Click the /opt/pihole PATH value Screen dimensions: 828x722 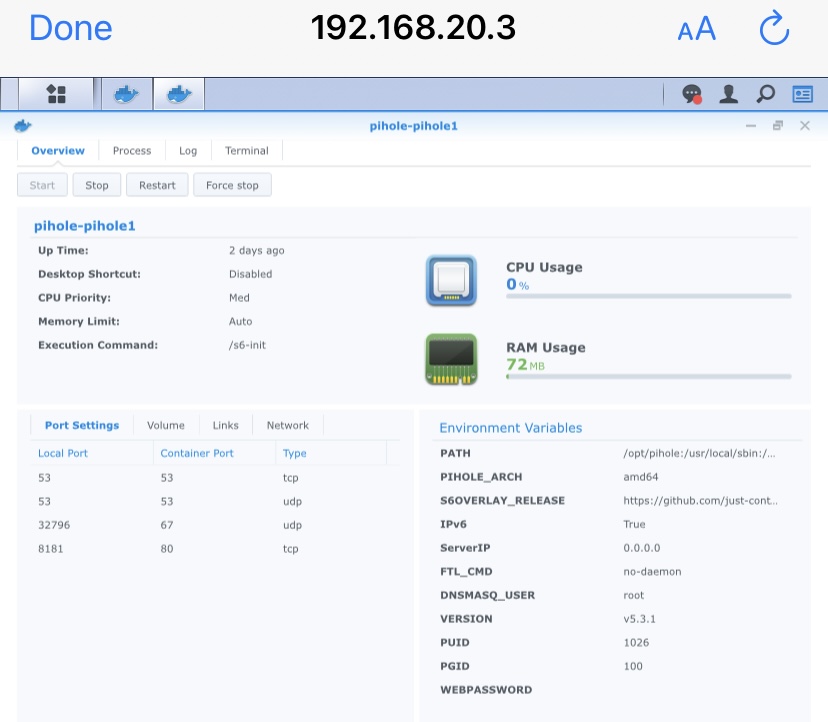click(x=699, y=453)
